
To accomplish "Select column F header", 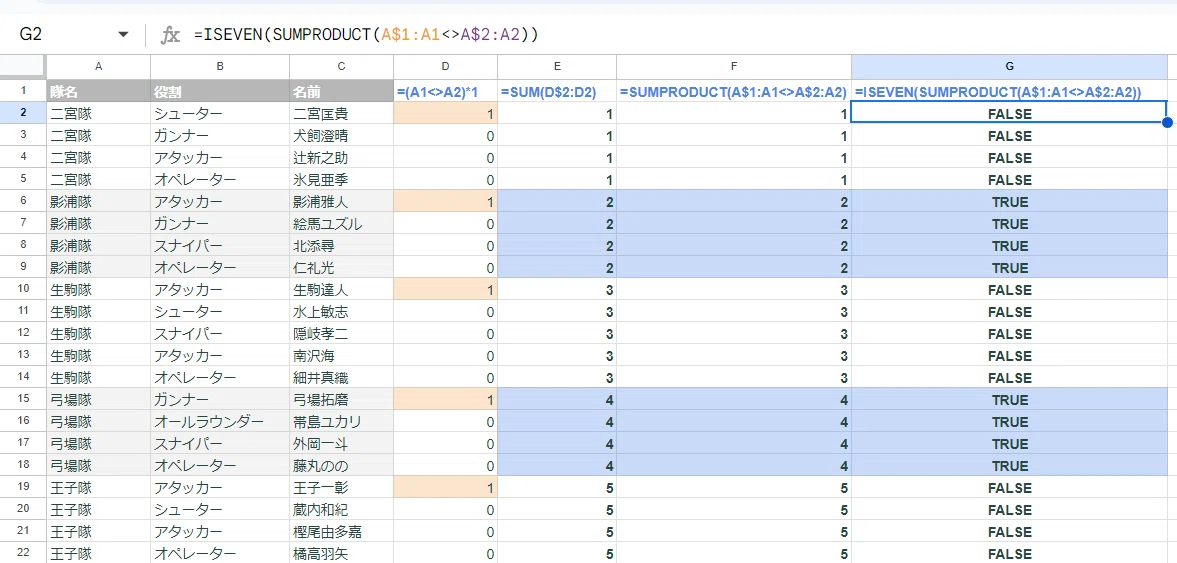I will [734, 66].
